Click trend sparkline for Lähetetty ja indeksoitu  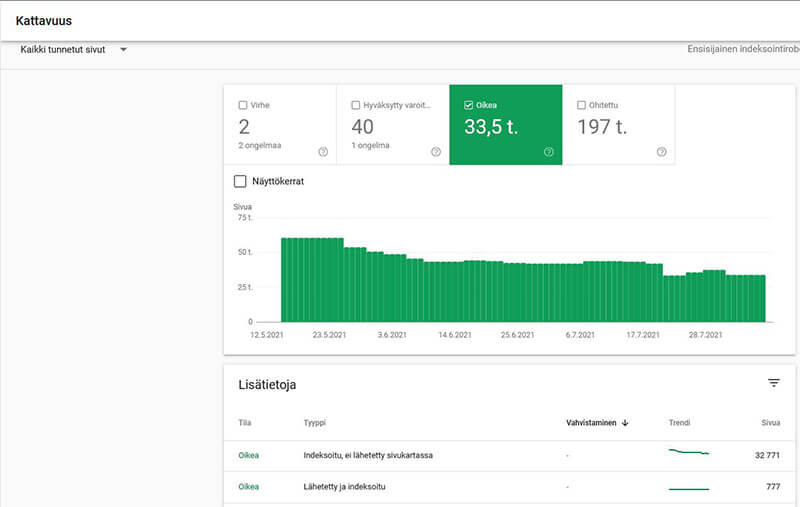(x=688, y=488)
